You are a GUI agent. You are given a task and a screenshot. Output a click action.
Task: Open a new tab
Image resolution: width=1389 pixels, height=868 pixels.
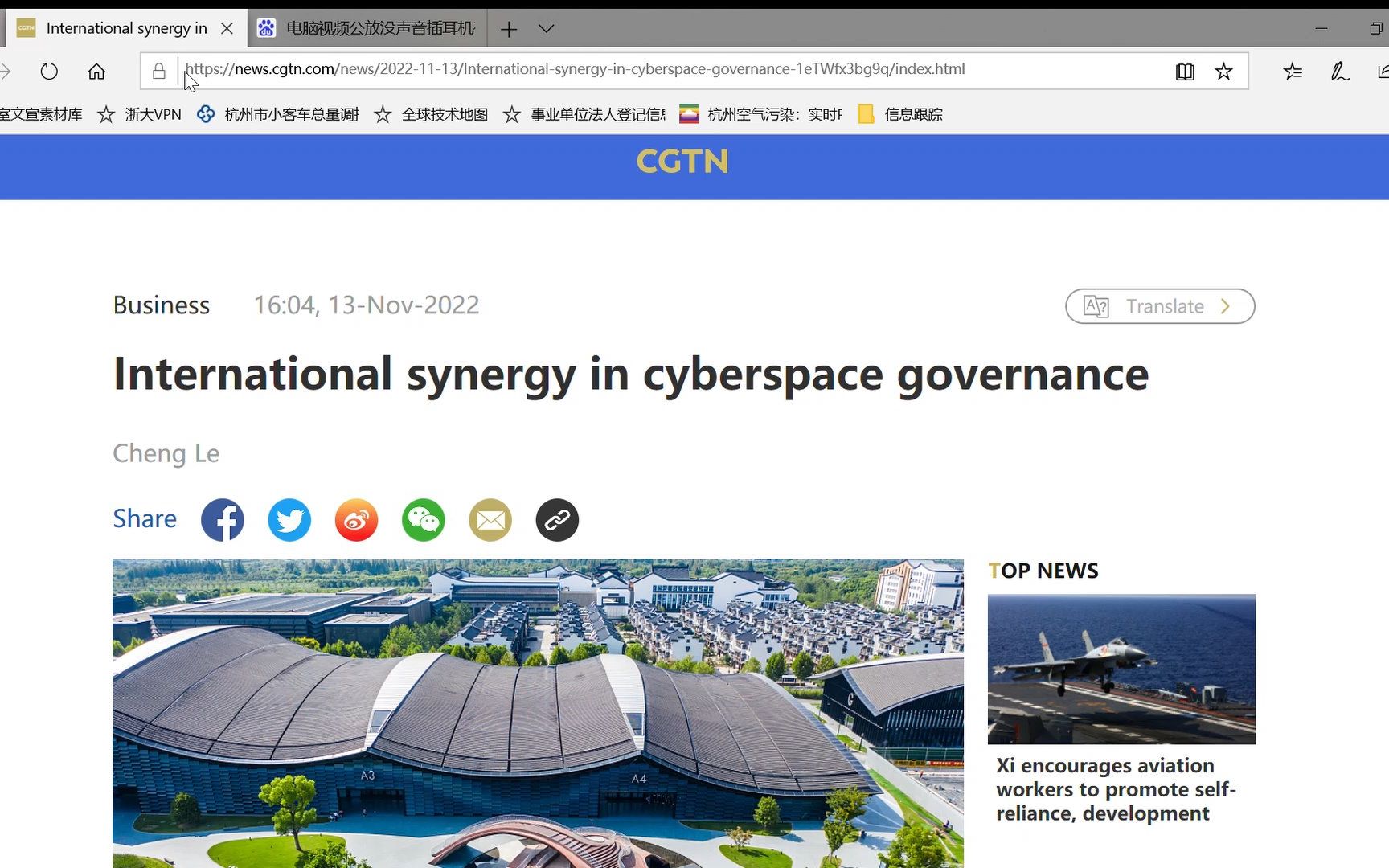[508, 30]
